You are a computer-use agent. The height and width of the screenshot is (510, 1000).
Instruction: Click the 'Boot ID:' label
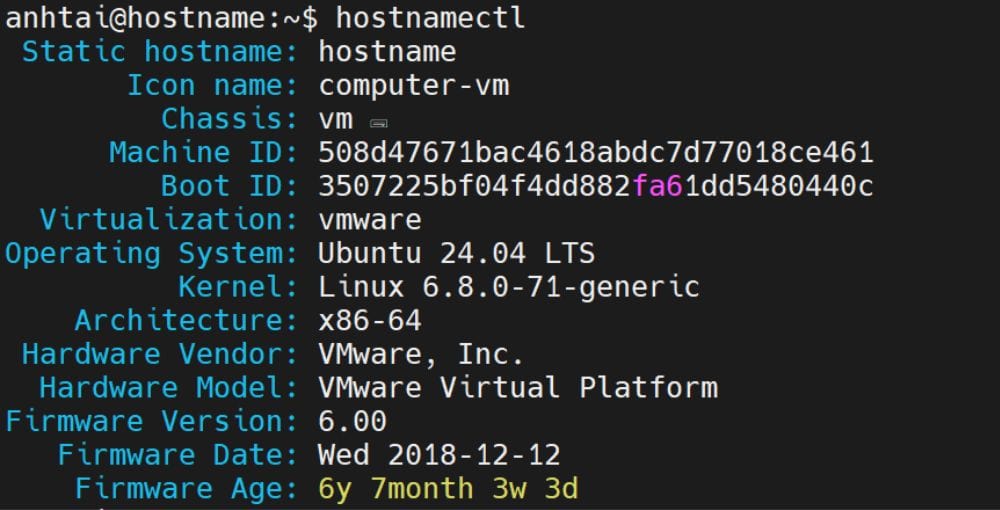coord(230,186)
